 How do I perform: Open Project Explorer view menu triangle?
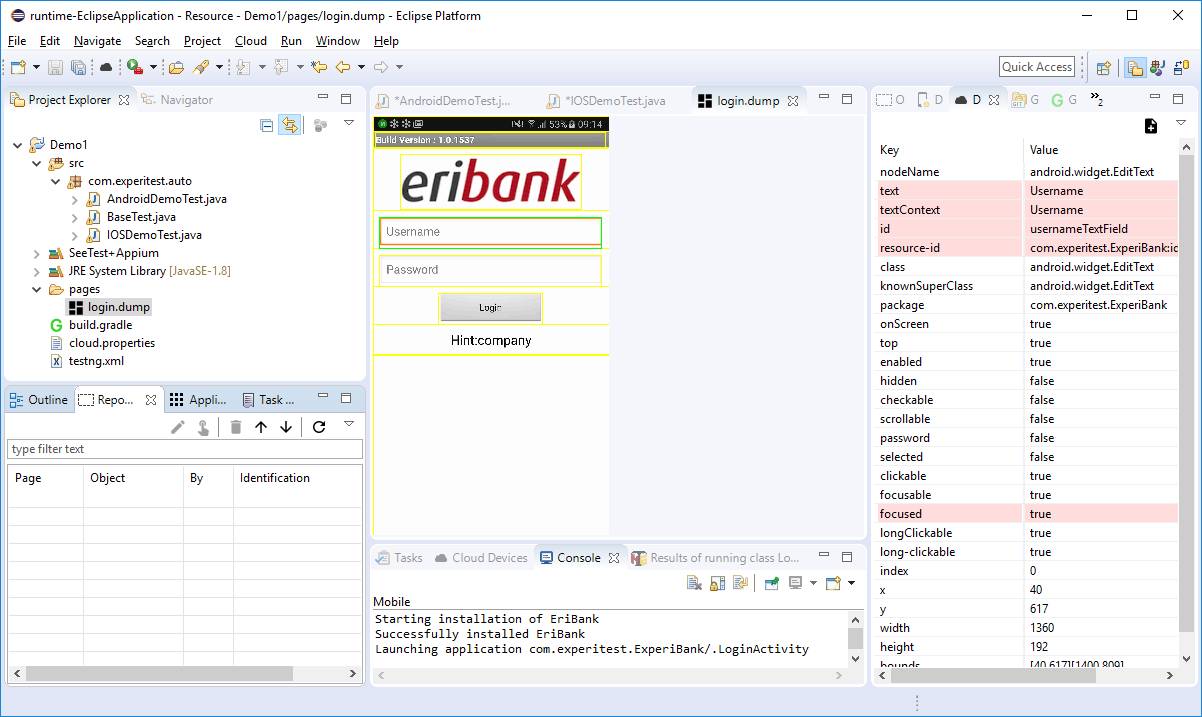[x=349, y=123]
